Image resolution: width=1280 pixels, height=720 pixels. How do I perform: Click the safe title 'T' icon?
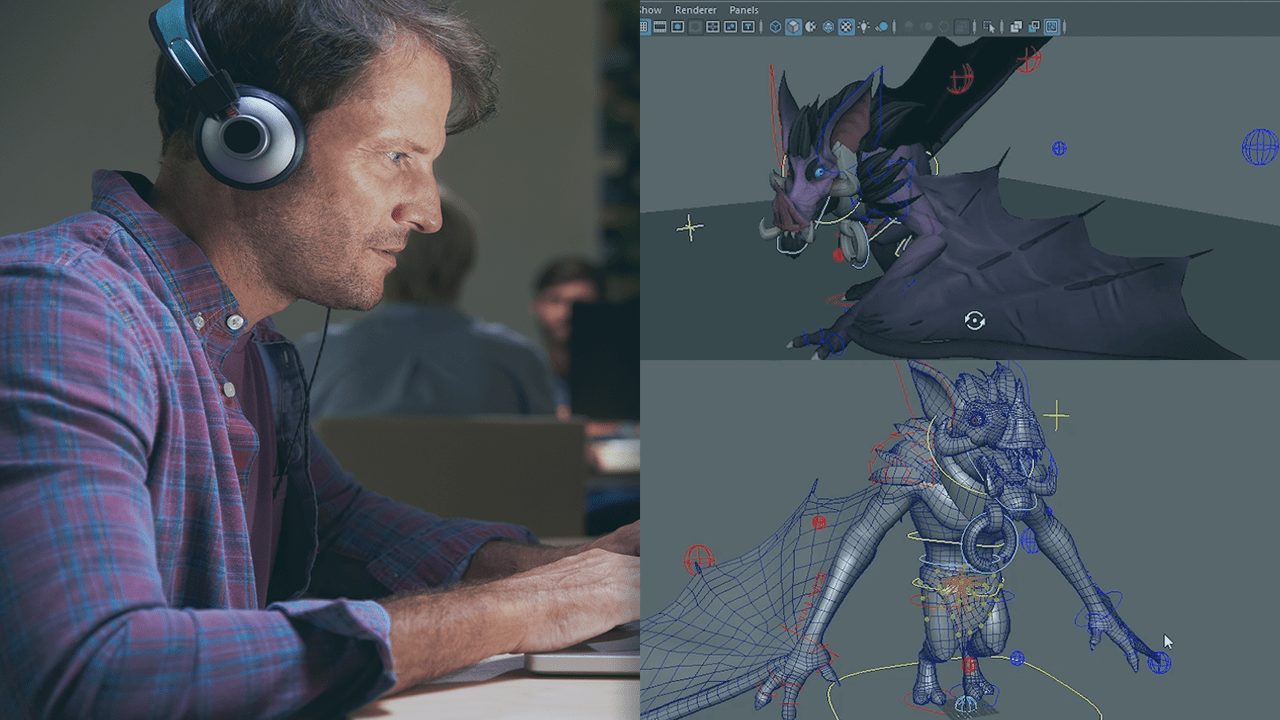click(x=749, y=27)
